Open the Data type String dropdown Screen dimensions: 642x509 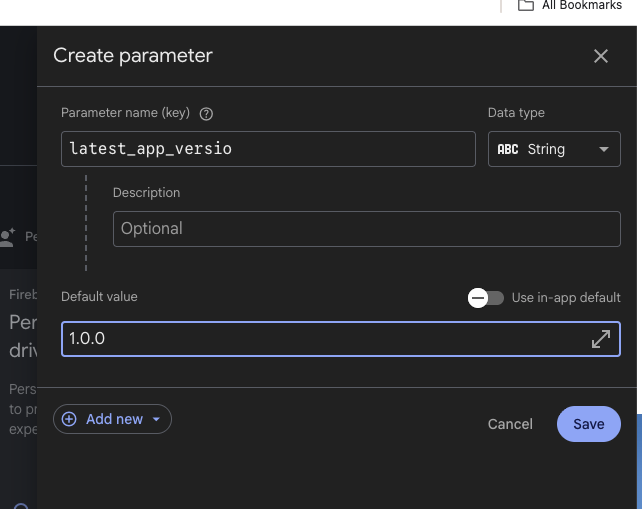coord(554,149)
